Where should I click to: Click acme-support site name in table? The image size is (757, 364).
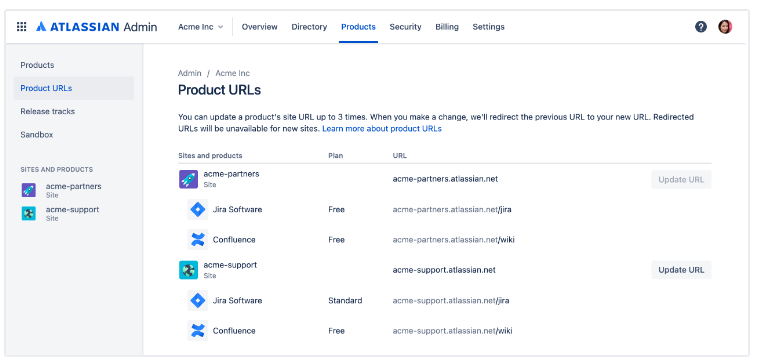point(230,265)
